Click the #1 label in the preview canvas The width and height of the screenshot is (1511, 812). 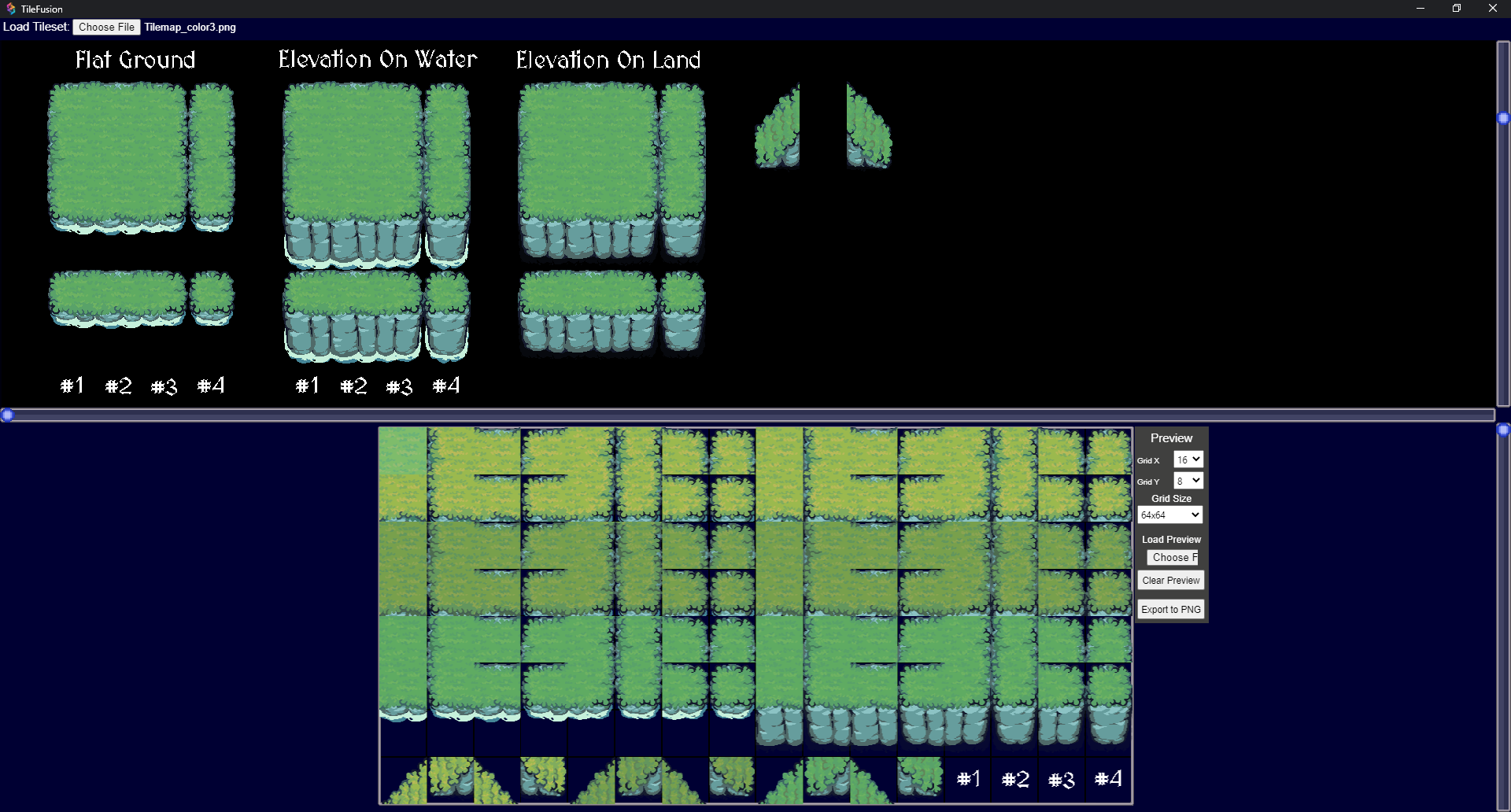pos(968,779)
